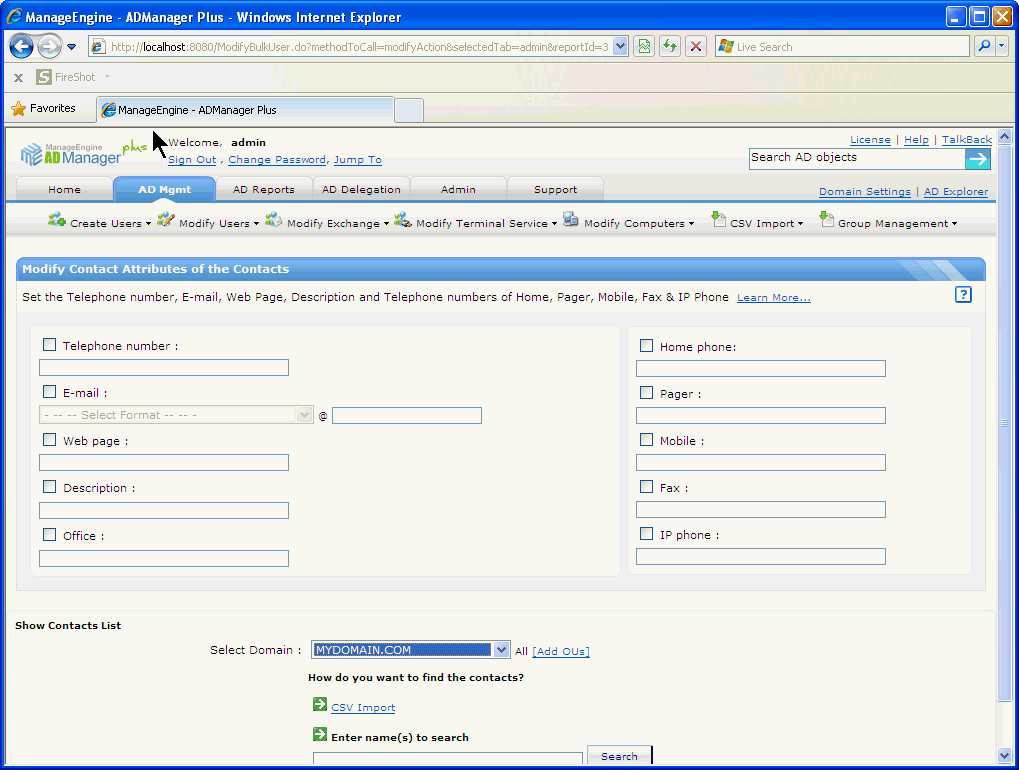
Task: Click the Modify Users pencil icon
Action: coord(166,219)
